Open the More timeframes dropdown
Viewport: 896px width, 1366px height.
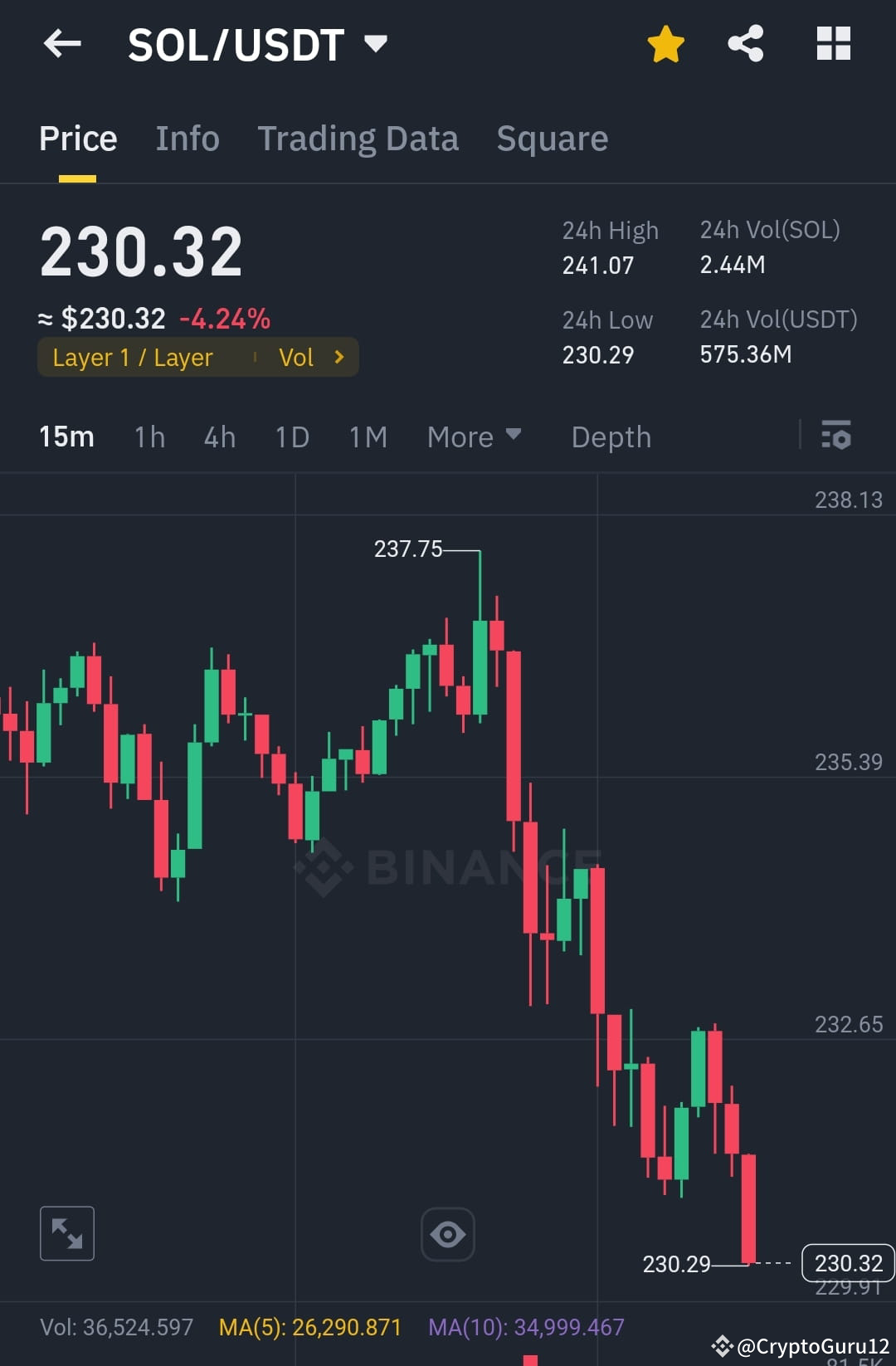474,437
